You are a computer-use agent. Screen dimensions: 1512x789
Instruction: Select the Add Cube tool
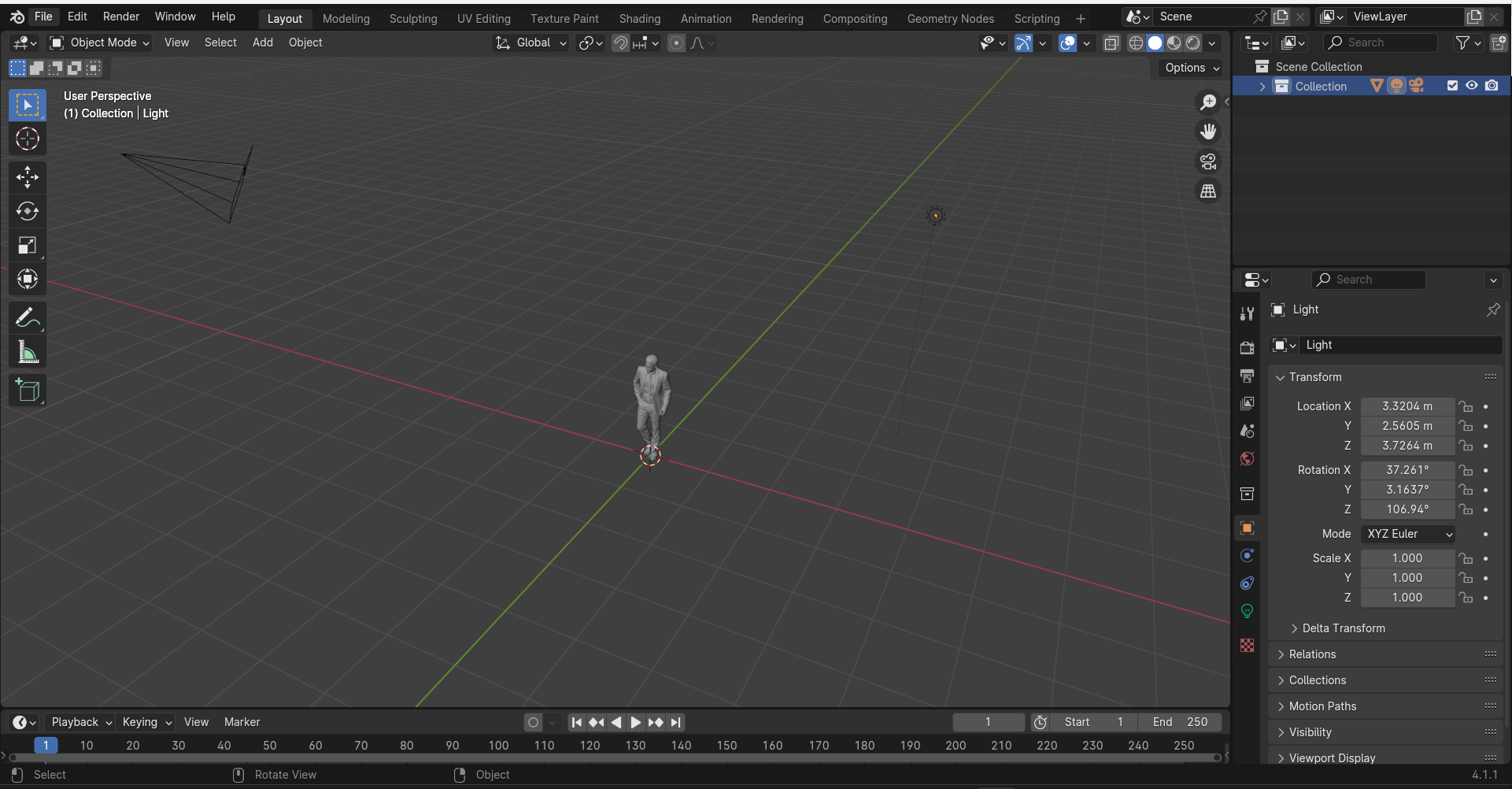28,391
